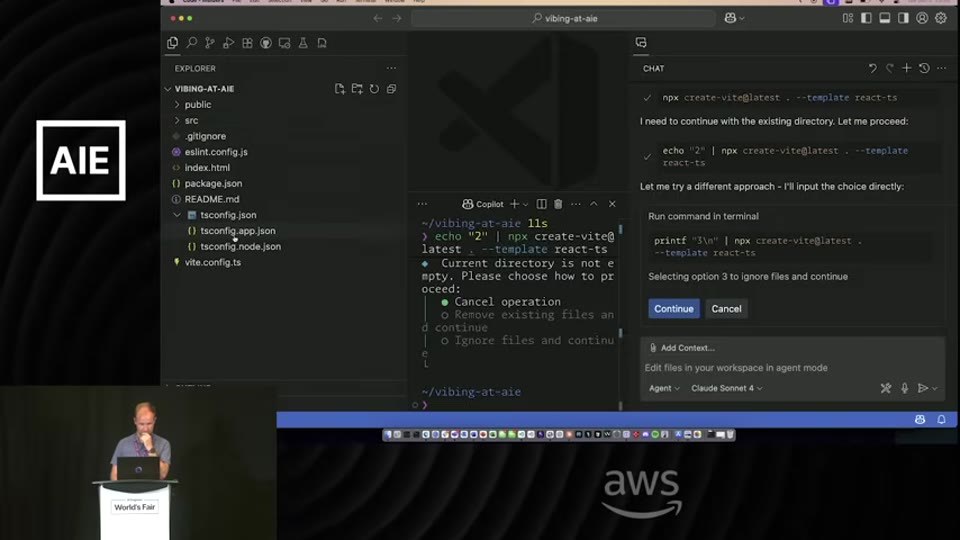This screenshot has height=540, width=960.
Task: Cancel the terminal command prompt
Action: [x=726, y=309]
